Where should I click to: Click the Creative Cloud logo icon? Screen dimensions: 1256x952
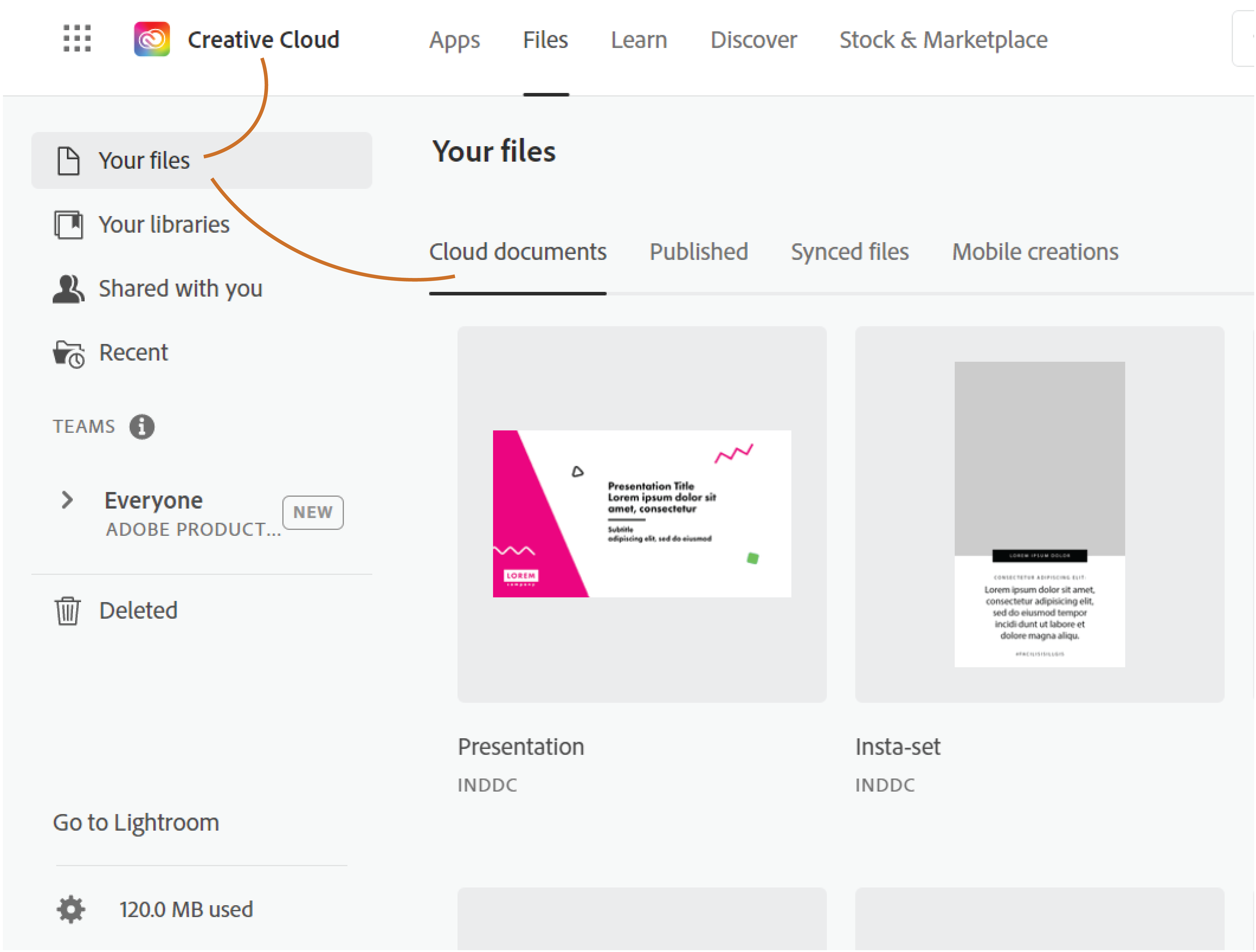coord(152,39)
